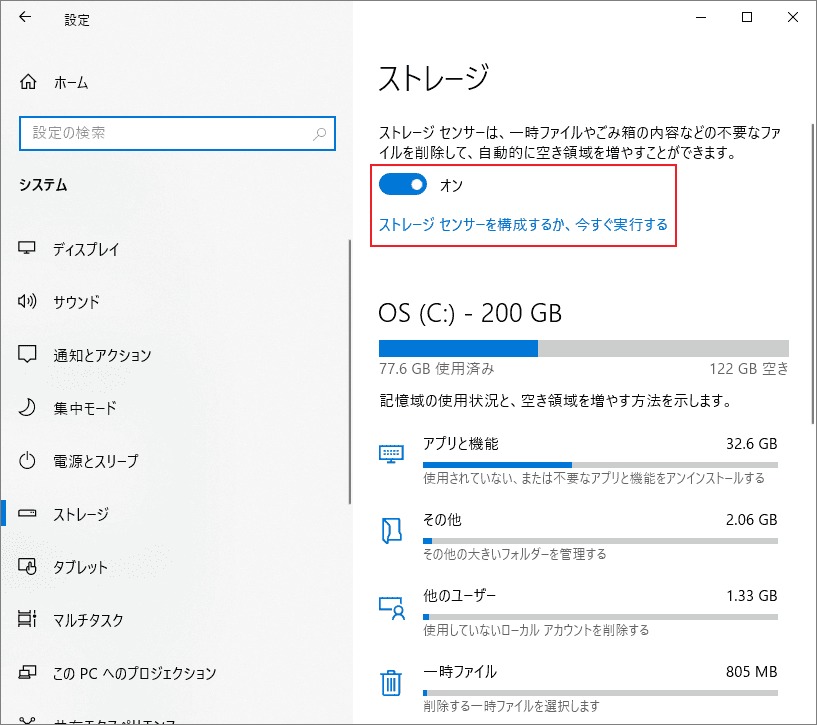Screen dimensions: 817x725
Task: Click the 一時ファイル trash can icon
Action: tap(393, 679)
